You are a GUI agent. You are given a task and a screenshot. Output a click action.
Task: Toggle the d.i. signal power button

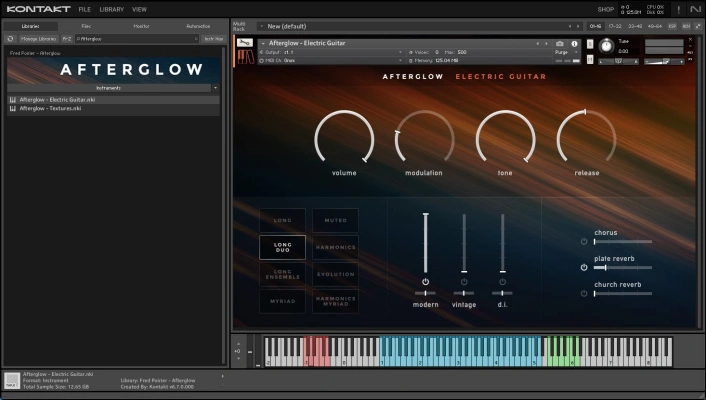502,282
